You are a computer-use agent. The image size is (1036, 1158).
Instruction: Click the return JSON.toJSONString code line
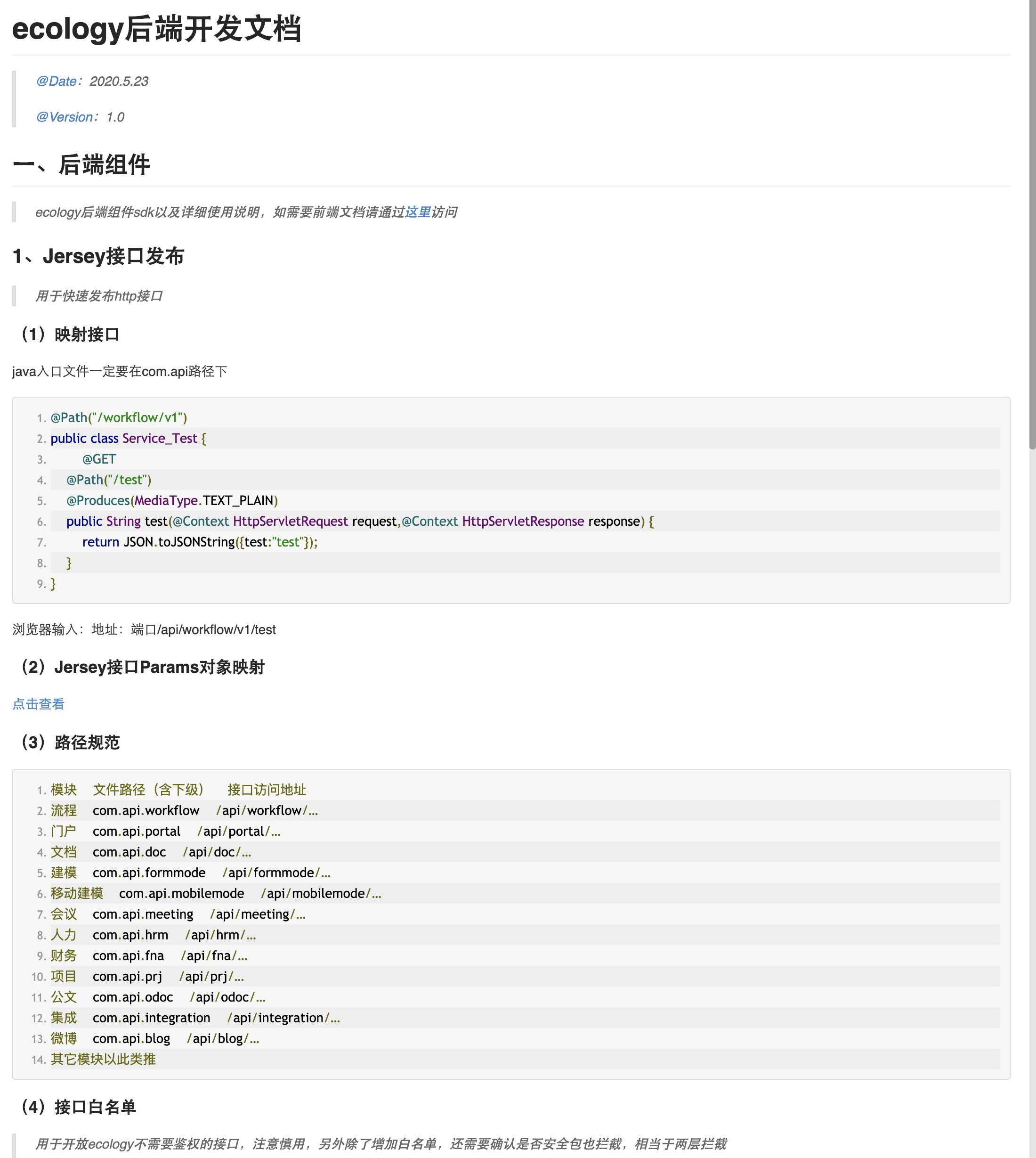coord(199,542)
